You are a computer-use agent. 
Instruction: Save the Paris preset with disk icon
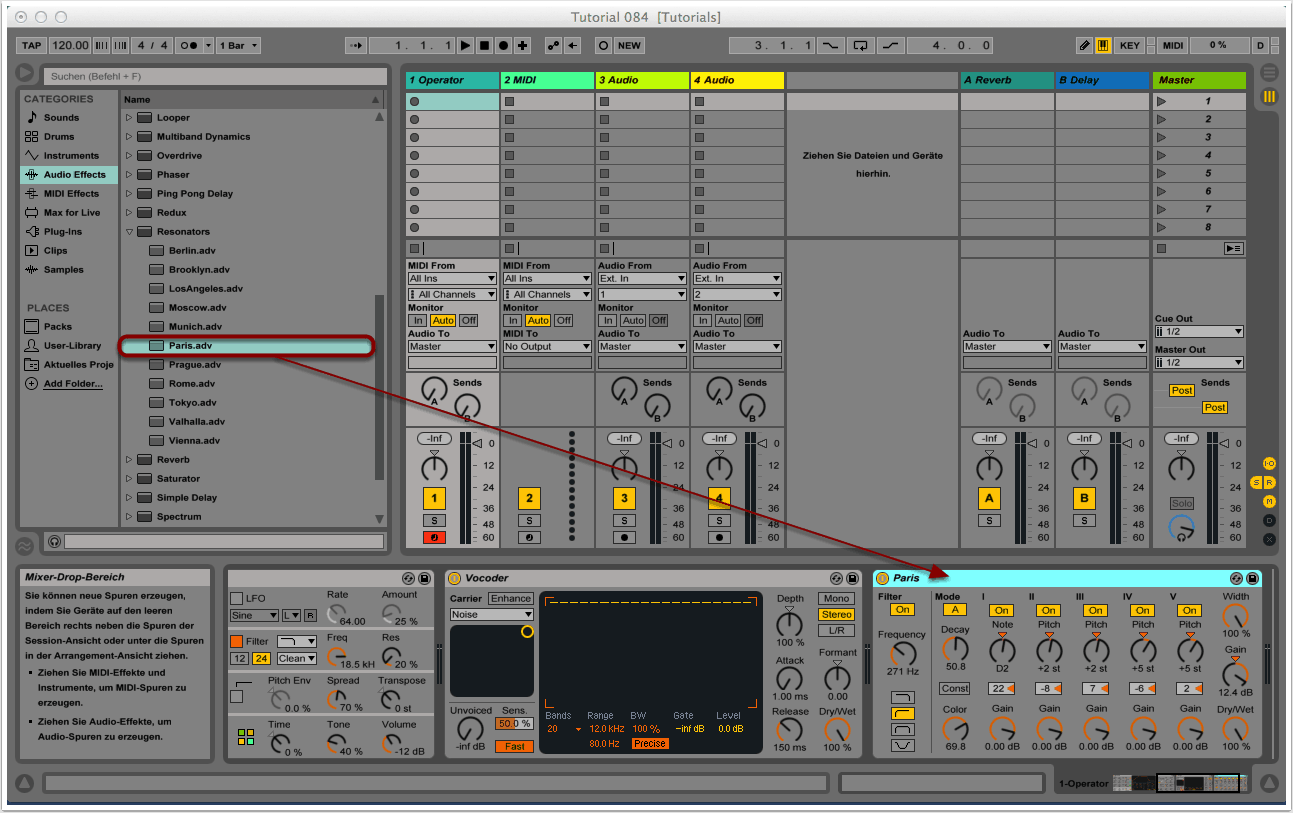click(x=1252, y=578)
